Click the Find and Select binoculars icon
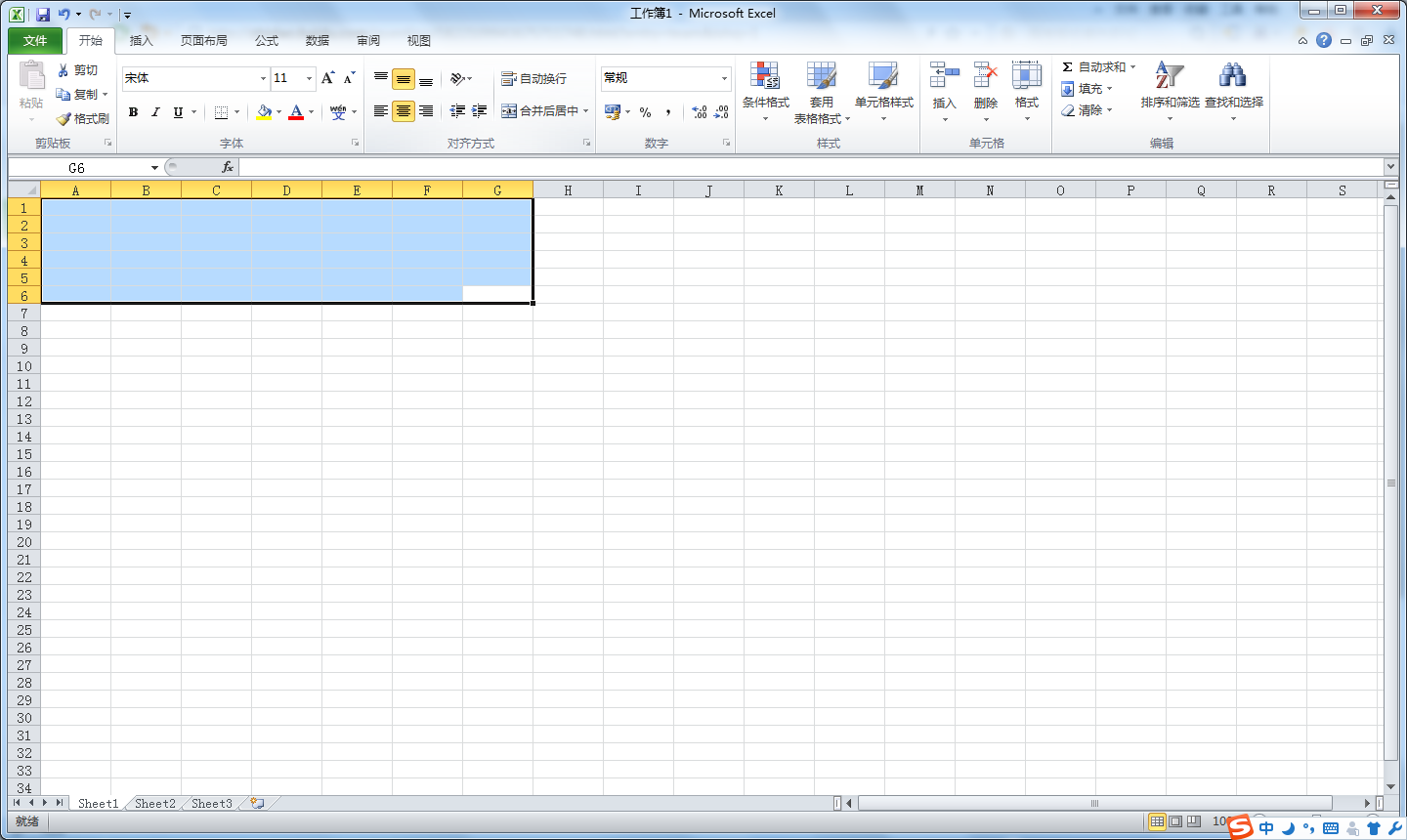 point(1233,76)
